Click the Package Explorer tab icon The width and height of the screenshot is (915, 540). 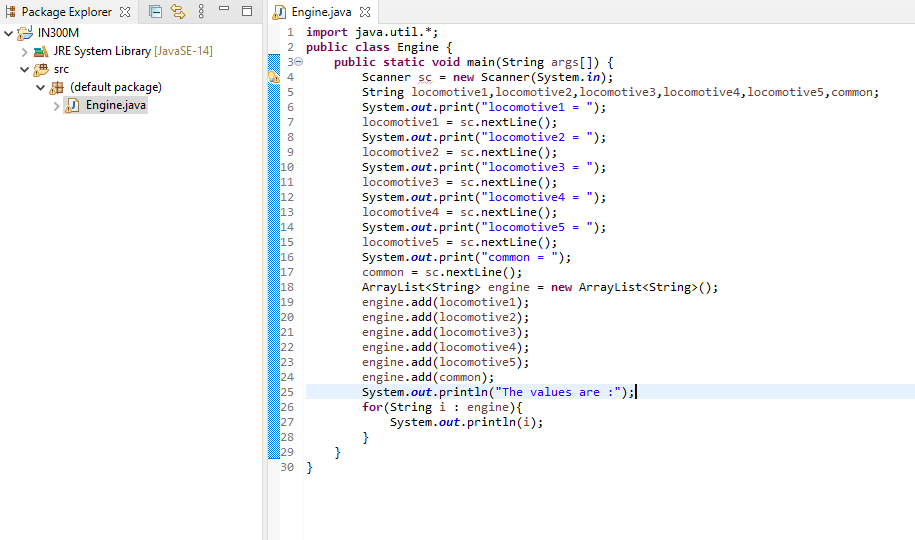(11, 12)
